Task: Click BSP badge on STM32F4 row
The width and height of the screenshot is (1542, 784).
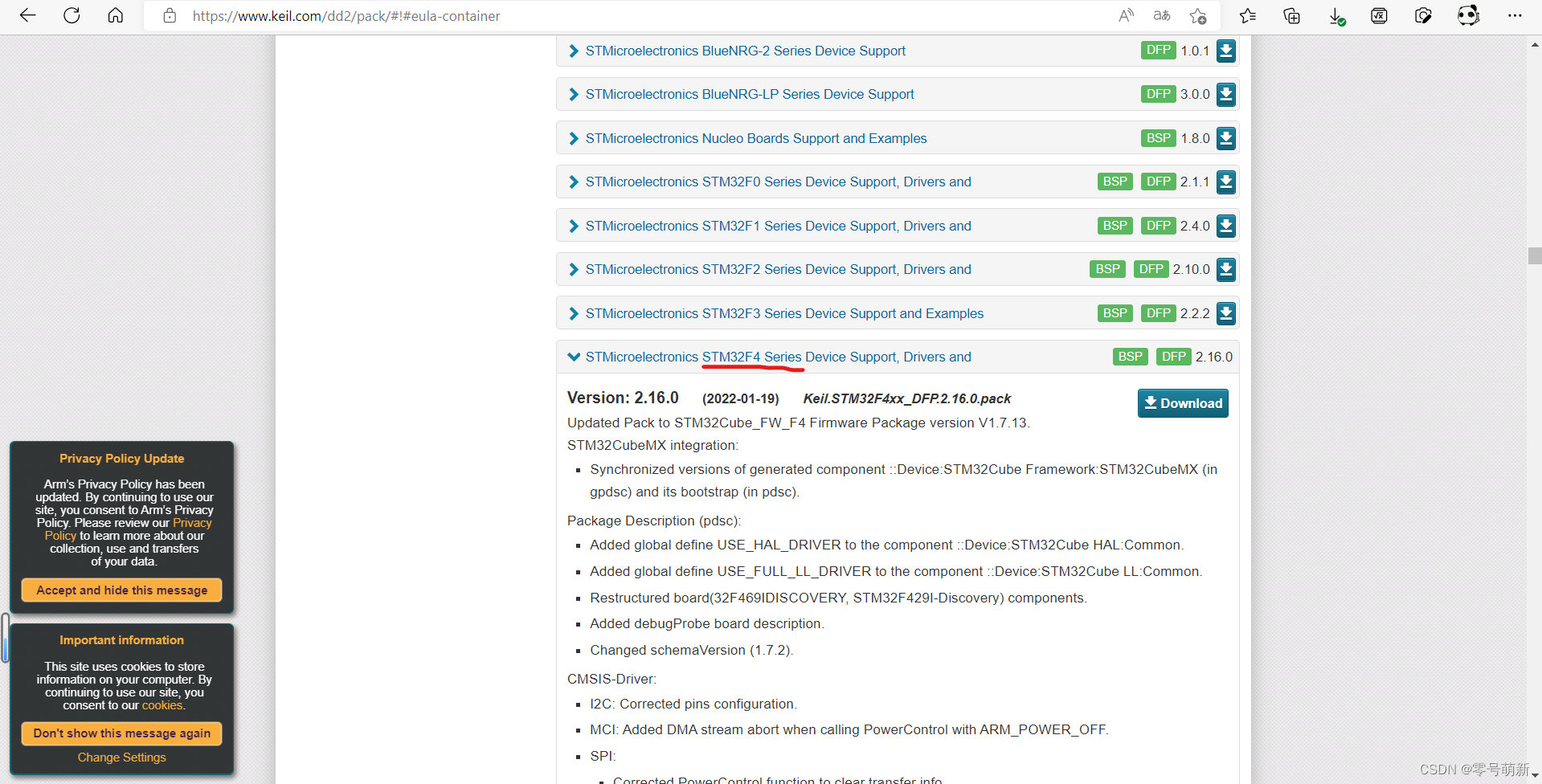Action: point(1130,357)
